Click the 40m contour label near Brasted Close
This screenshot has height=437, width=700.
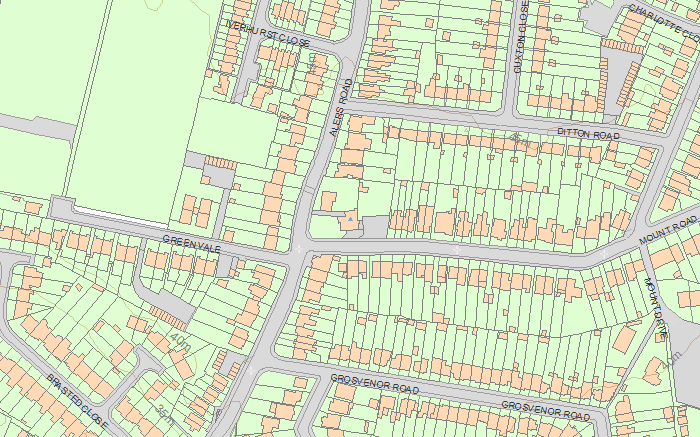pyautogui.click(x=180, y=343)
